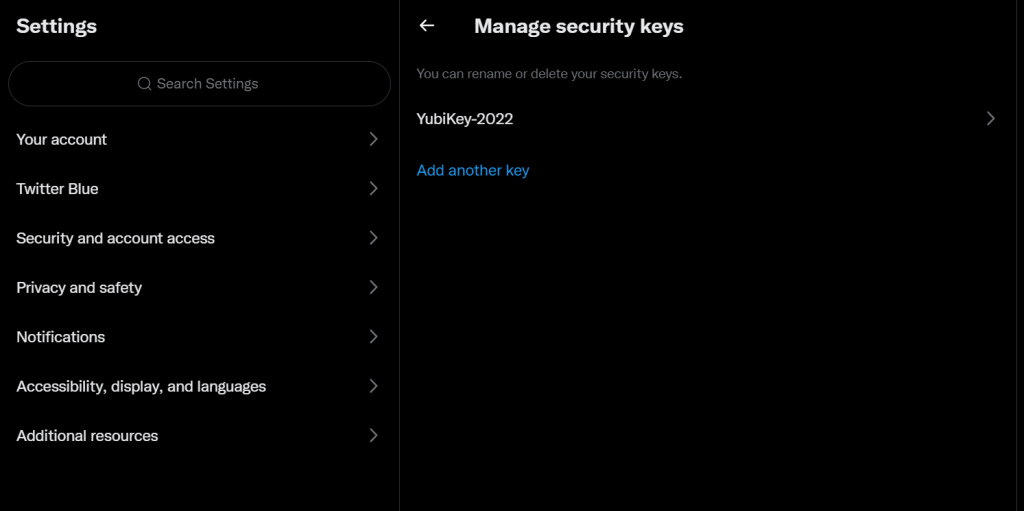The width and height of the screenshot is (1024, 511).
Task: Click the Add another key link
Action: [473, 171]
